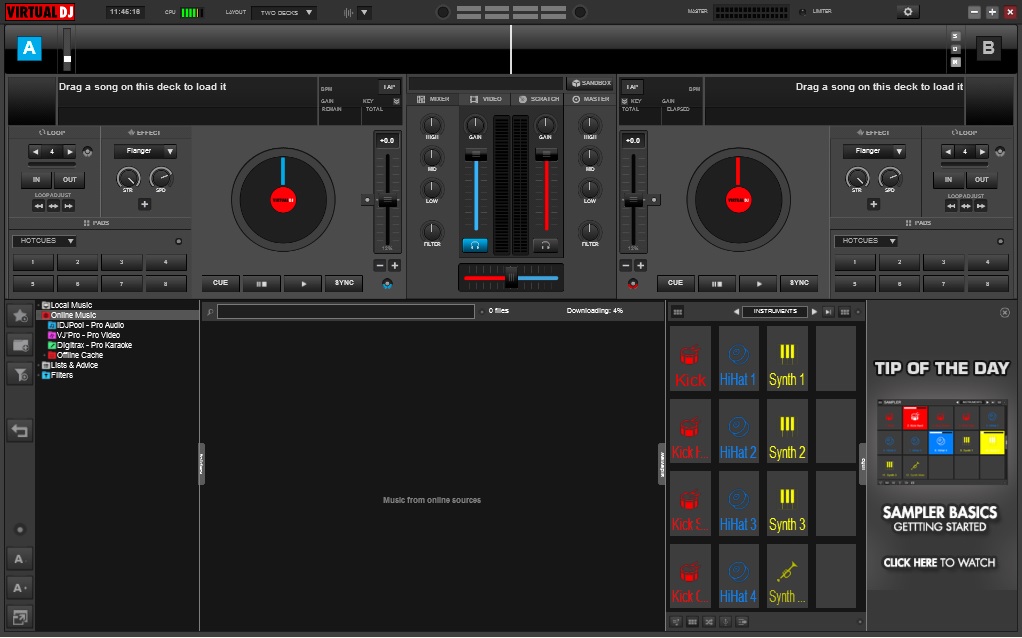Click the deck B letter badge

tap(988, 48)
